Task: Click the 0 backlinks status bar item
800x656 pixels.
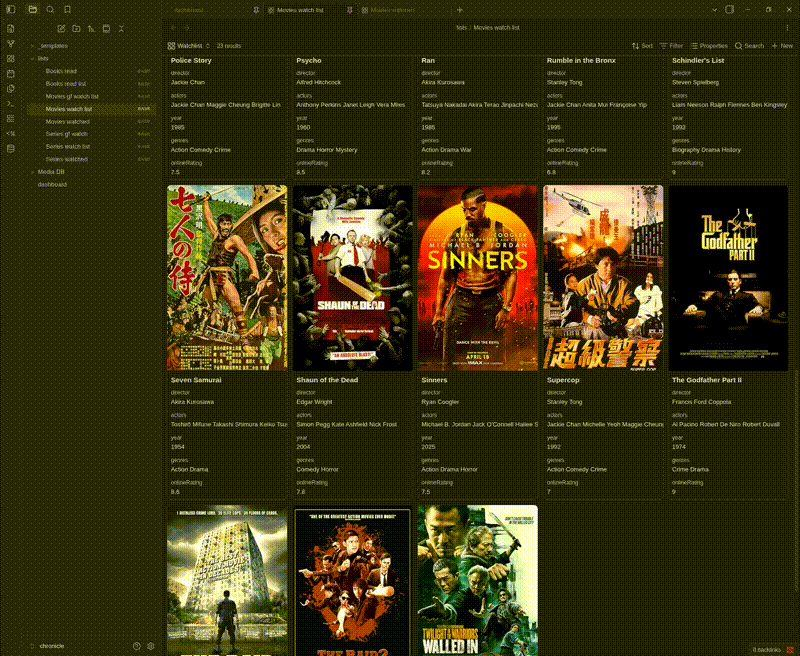Action: click(766, 650)
